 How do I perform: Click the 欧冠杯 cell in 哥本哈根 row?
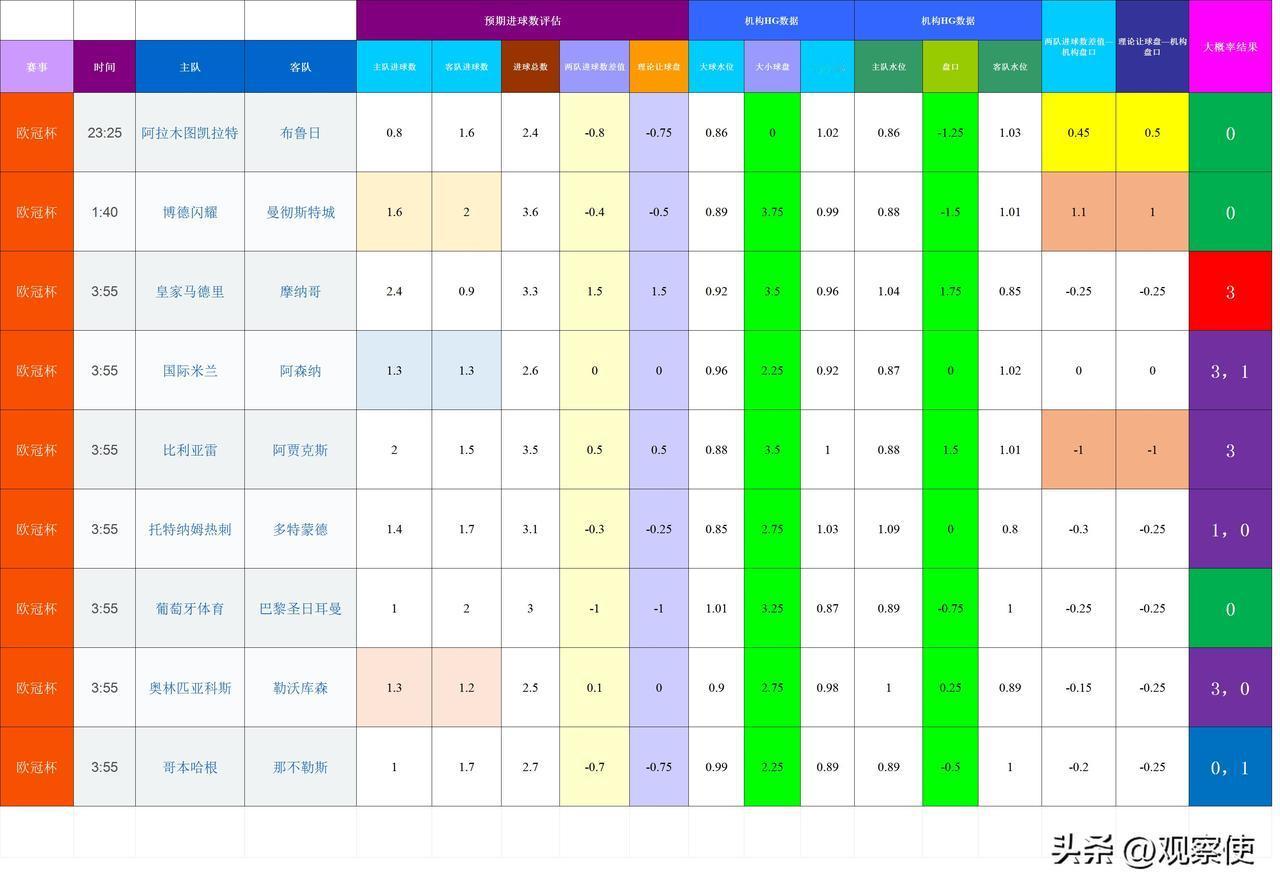pos(37,767)
